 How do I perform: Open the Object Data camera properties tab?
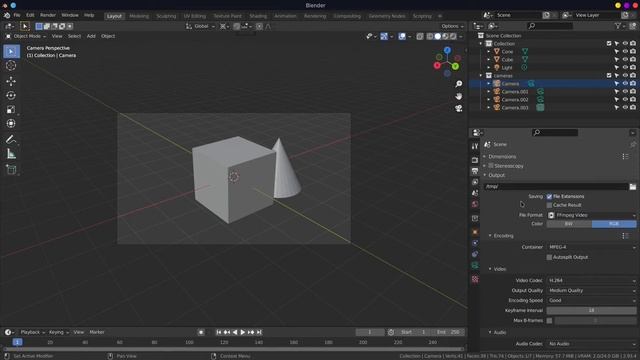coord(475,265)
